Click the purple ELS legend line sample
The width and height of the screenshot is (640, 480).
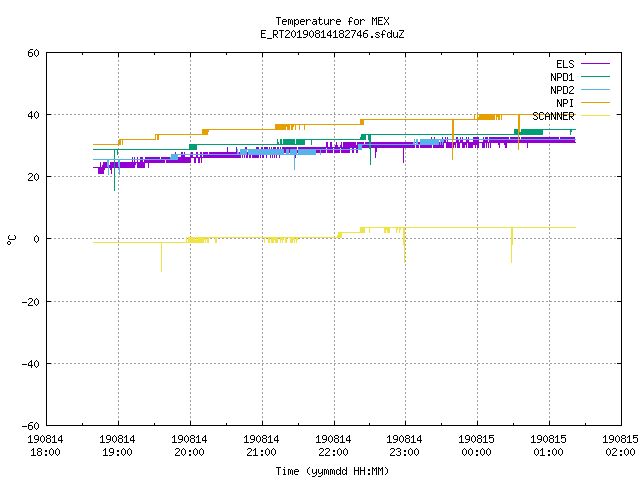(x=595, y=64)
